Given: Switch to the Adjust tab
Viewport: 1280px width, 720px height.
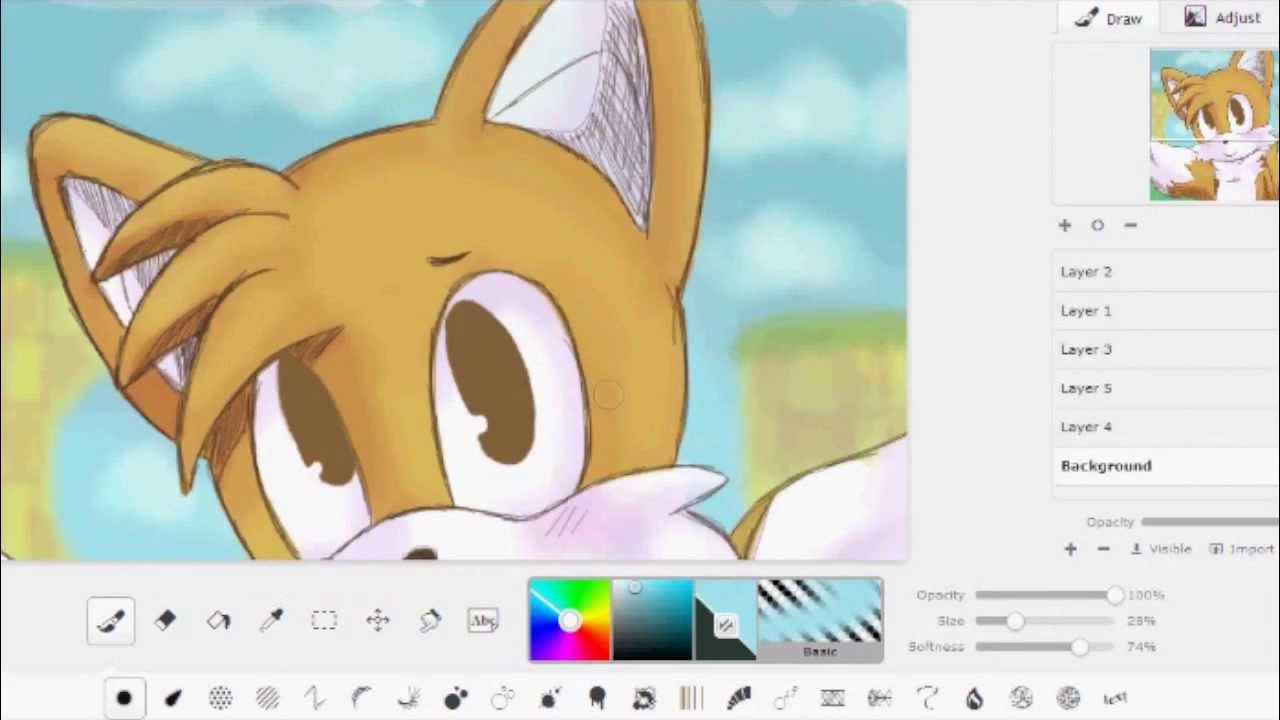Looking at the screenshot, I should (x=1222, y=18).
